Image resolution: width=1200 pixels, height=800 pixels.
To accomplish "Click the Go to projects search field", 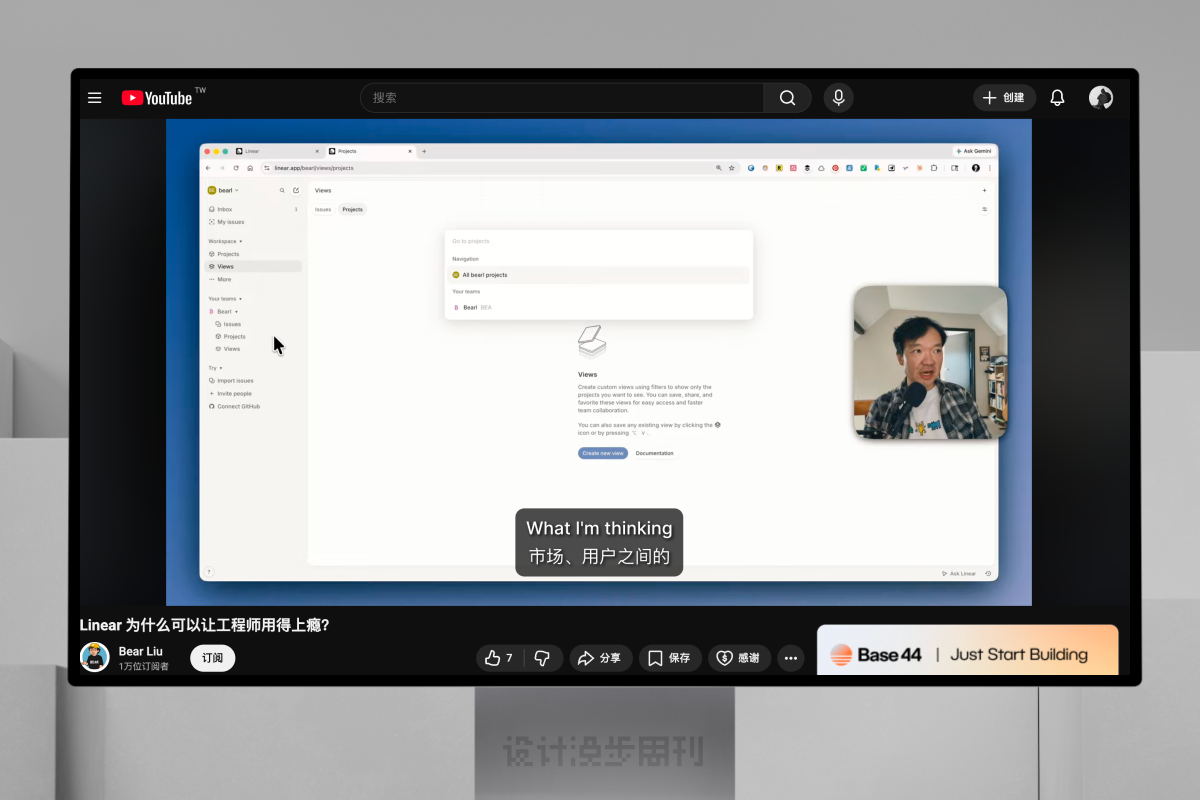I will tap(598, 241).
